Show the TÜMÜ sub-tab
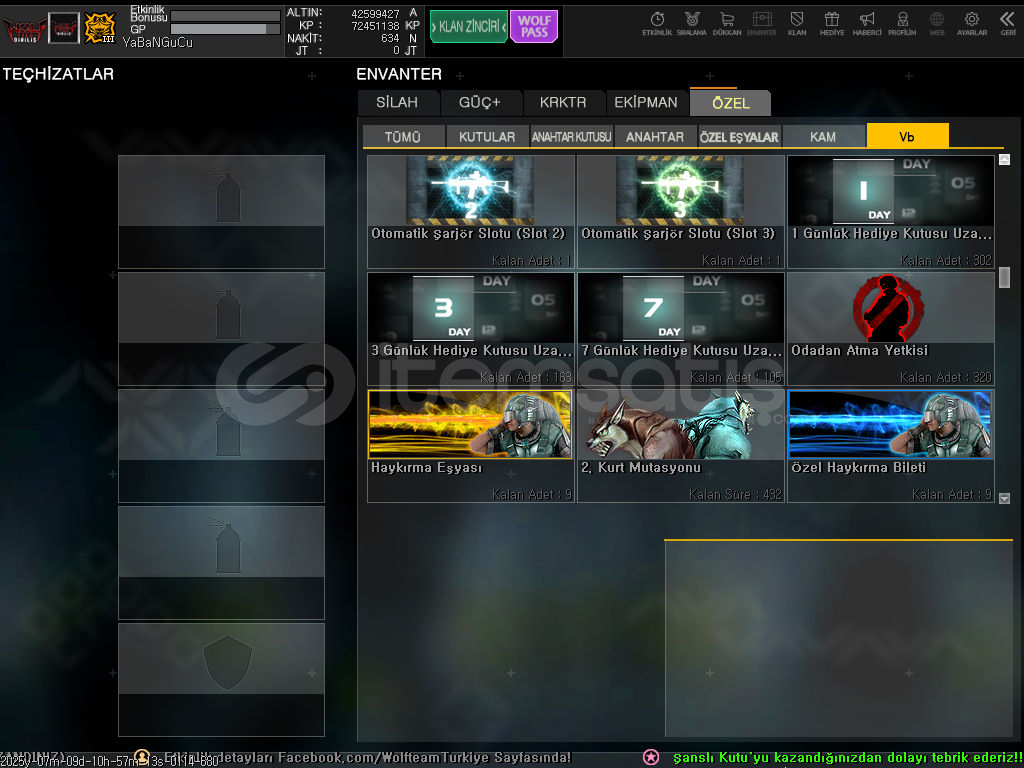The width and height of the screenshot is (1024, 768). click(x=403, y=136)
